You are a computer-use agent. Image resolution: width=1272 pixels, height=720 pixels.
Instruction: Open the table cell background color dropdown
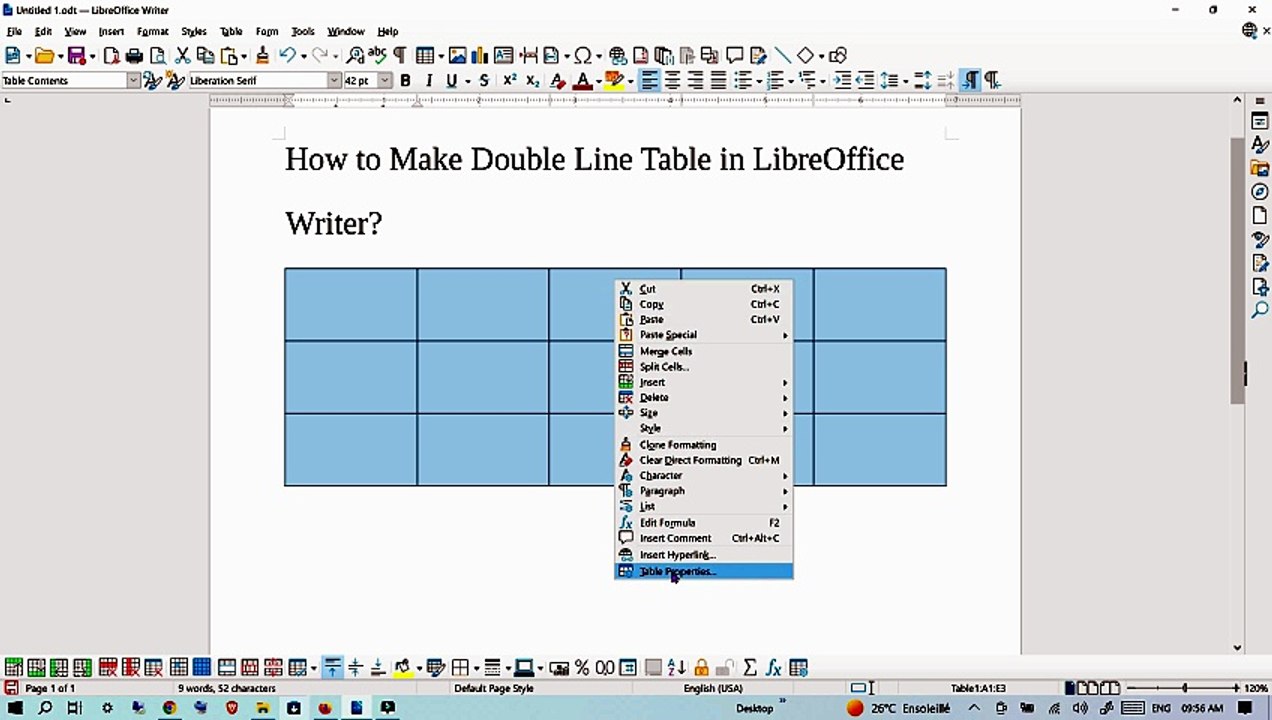tap(417, 668)
